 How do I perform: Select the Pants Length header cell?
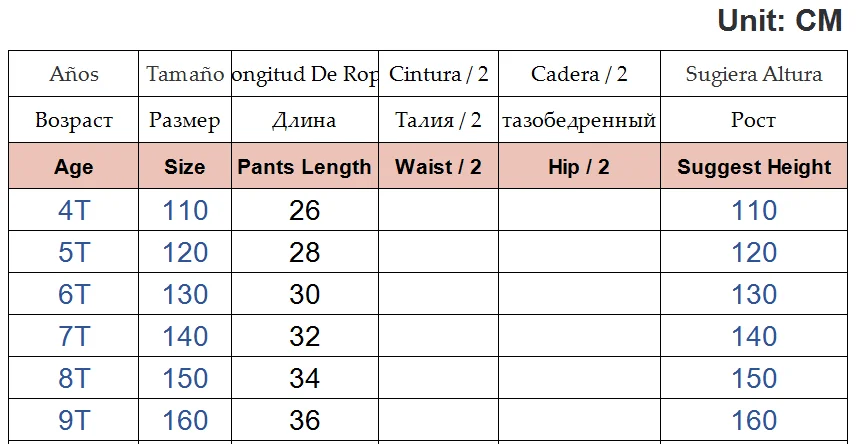point(304,167)
